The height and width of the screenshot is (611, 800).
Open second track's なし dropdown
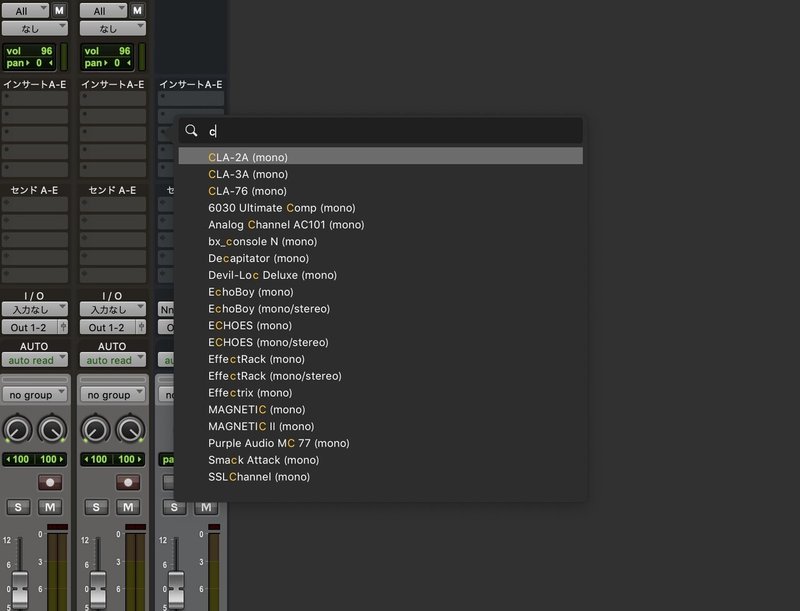coord(113,29)
